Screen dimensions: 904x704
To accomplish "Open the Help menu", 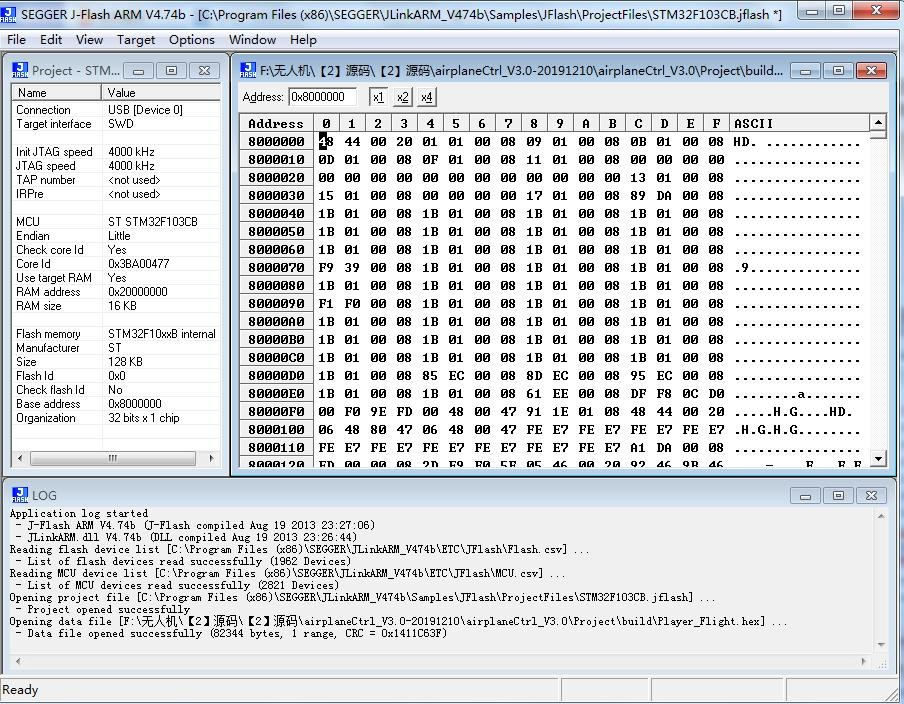I will pyautogui.click(x=303, y=40).
